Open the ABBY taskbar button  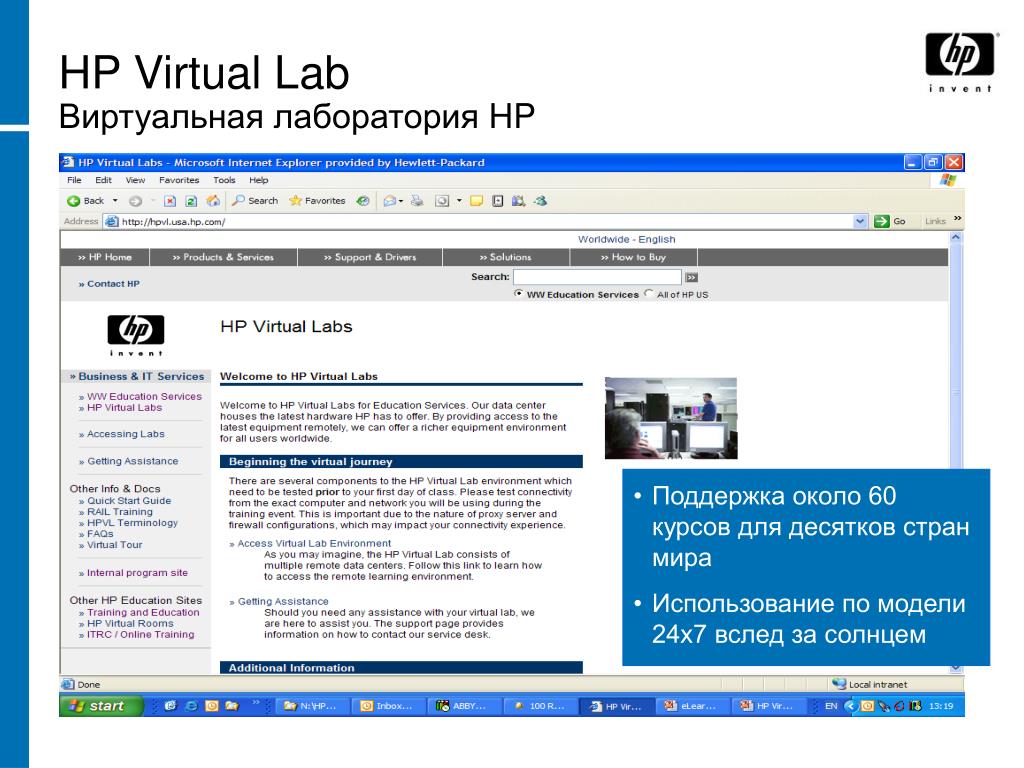[463, 706]
